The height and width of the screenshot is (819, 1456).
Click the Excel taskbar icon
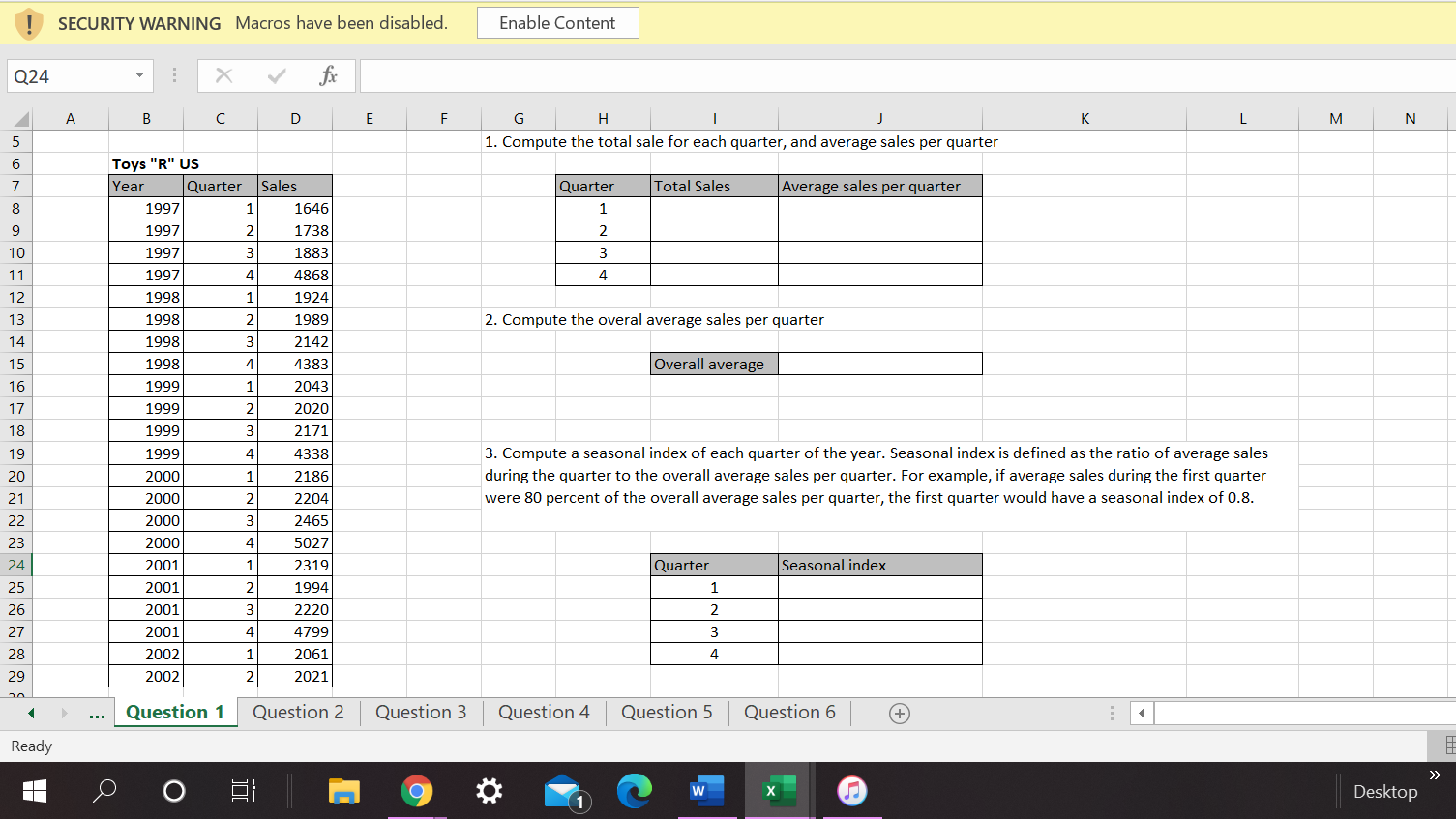pos(779,791)
